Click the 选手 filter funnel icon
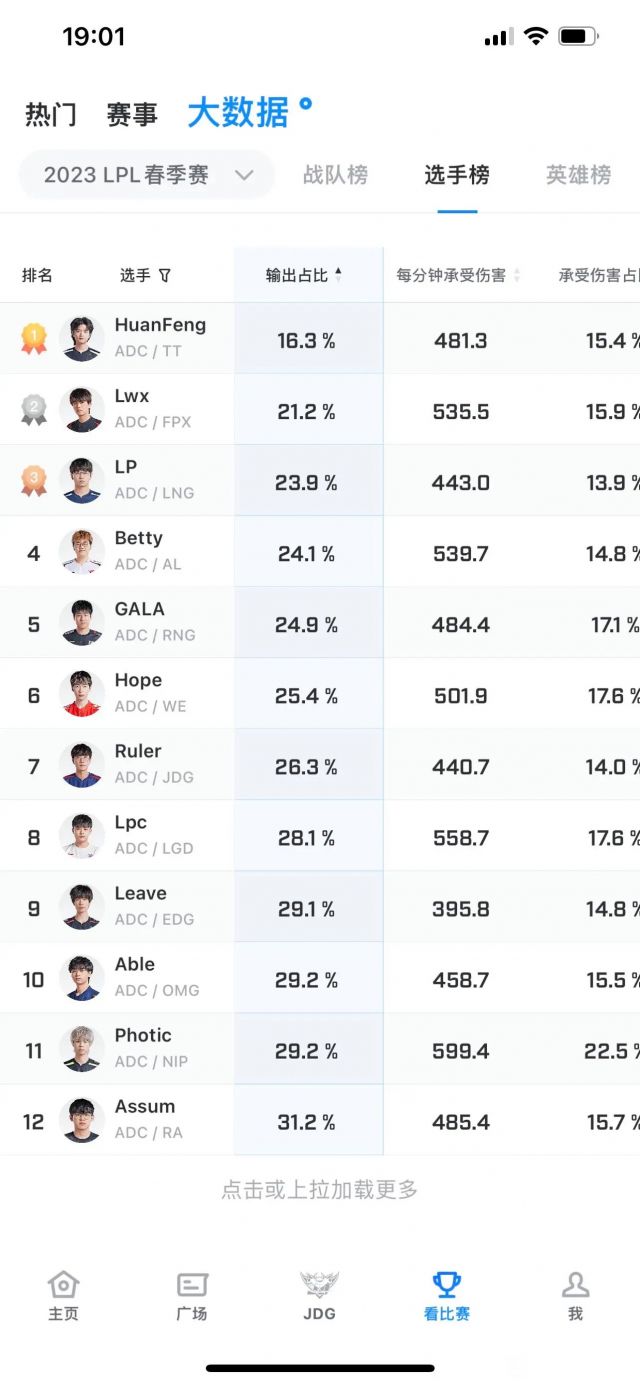Screen dimensions: 640x1384 pyautogui.click(x=165, y=275)
